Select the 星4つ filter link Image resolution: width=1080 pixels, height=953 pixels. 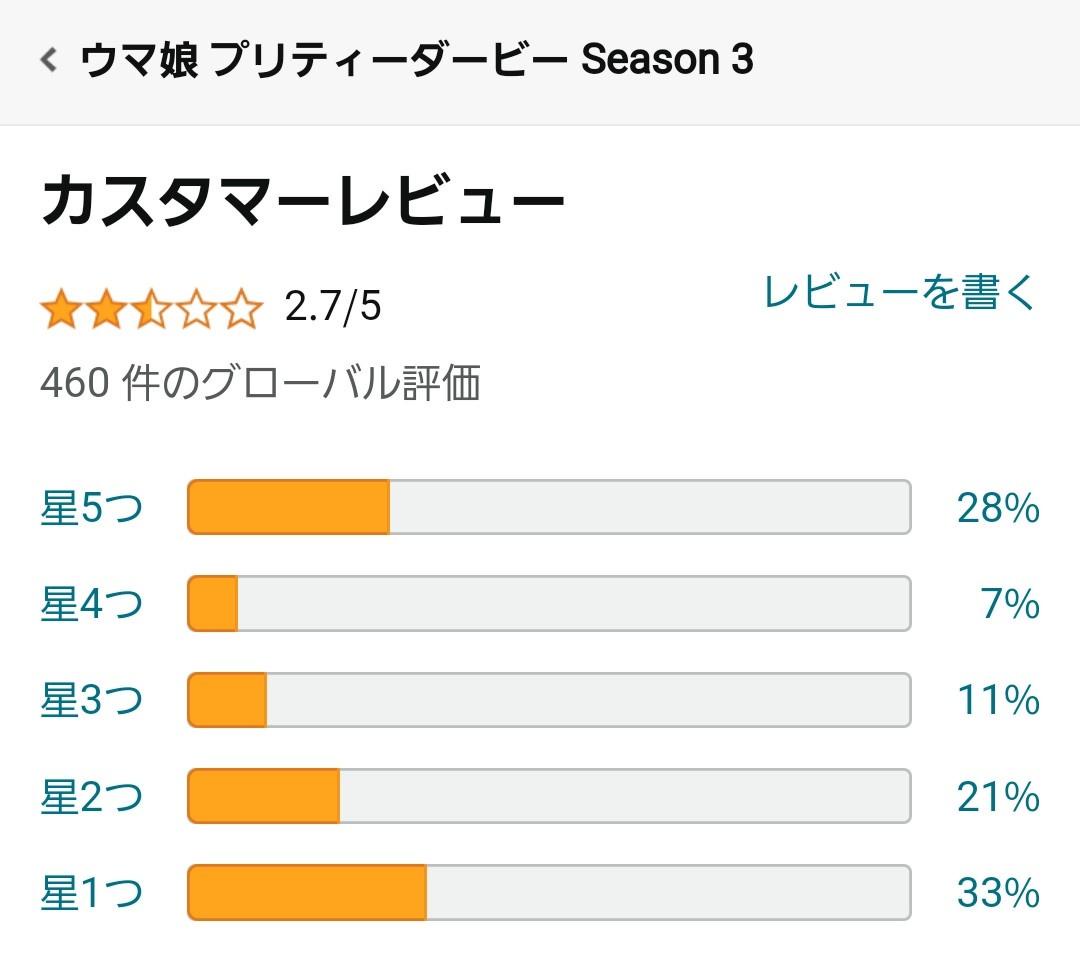92,604
